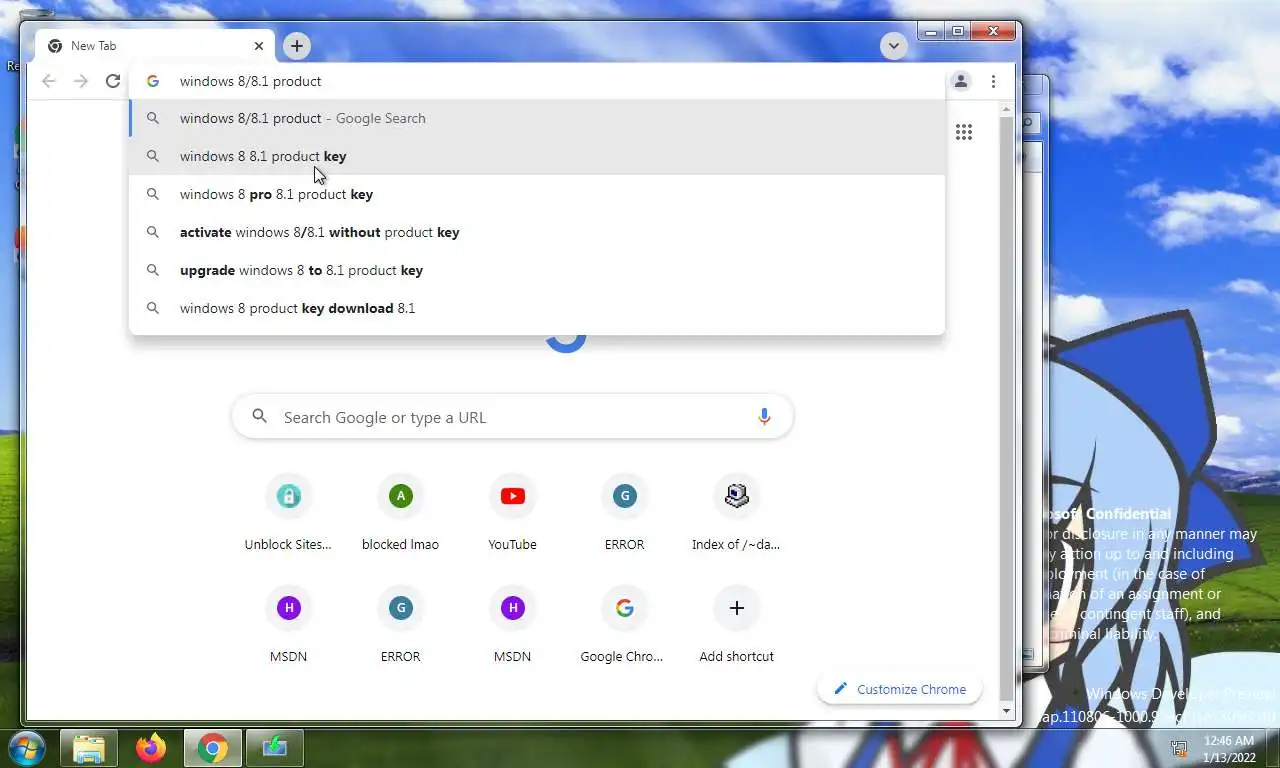
Task: Open the MSDN shortcut under Unblock Sites
Action: (288, 624)
